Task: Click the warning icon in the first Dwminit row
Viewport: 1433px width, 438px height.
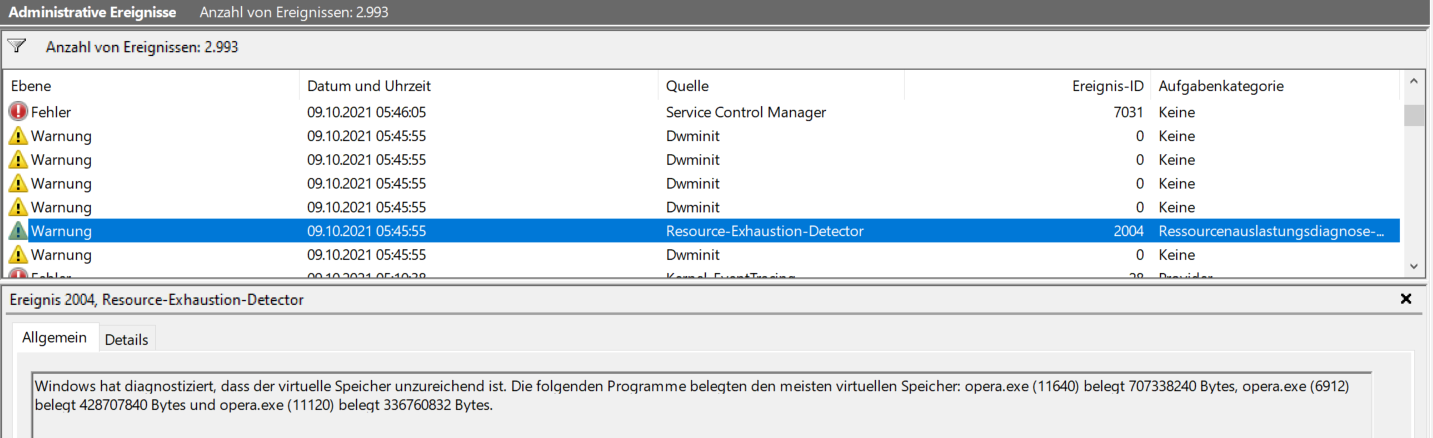Action: click(18, 136)
